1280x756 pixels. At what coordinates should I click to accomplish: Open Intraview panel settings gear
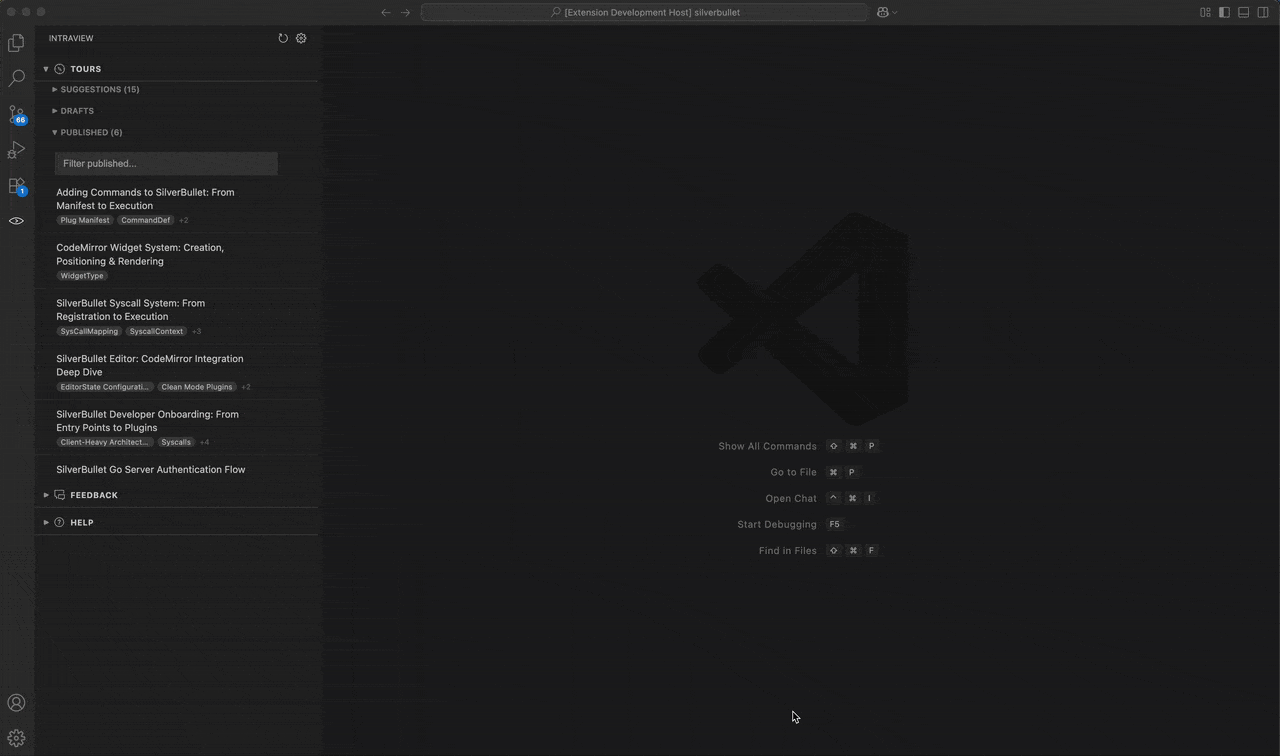[x=301, y=38]
